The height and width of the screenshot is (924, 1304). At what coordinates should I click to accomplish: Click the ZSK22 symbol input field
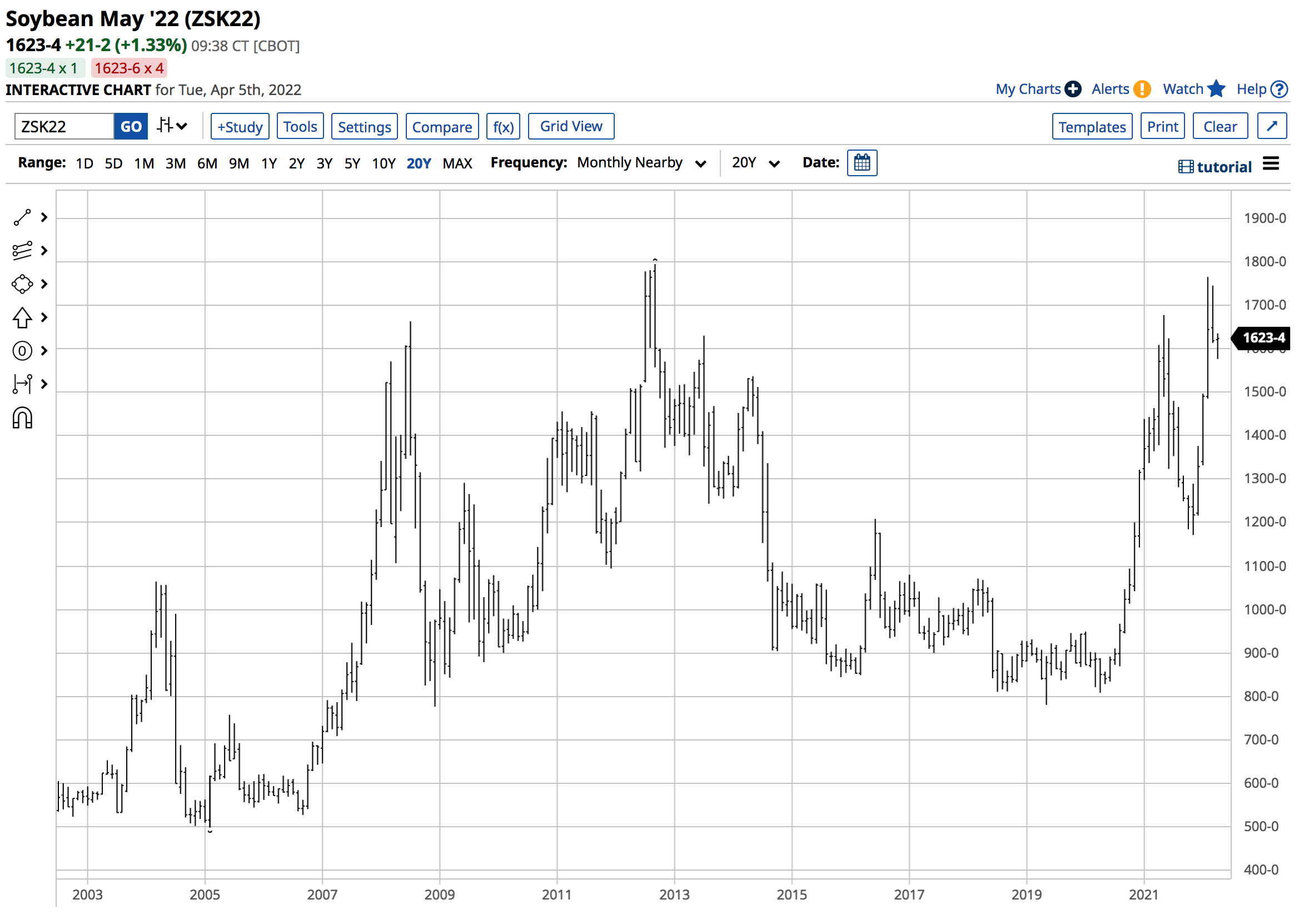(x=64, y=126)
